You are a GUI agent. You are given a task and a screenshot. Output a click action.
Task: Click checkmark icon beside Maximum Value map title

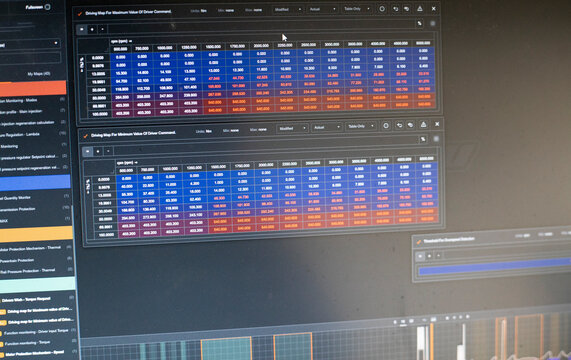79,13
